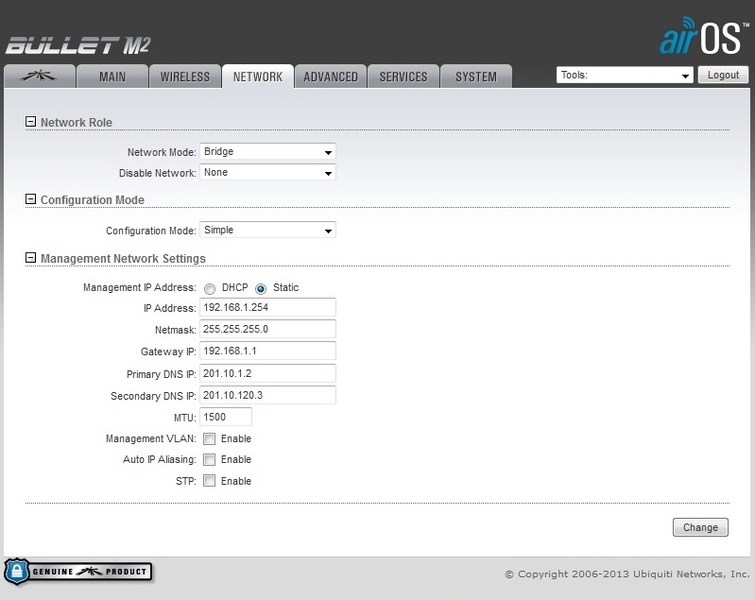
Task: Click the Configuration Mode section heading
Action: click(92, 200)
